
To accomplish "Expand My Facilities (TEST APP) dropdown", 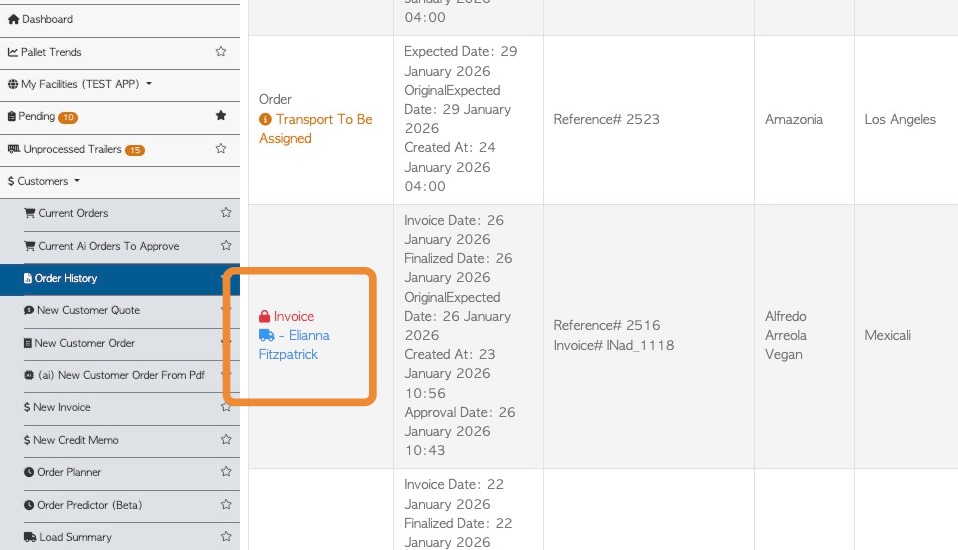I will click(149, 84).
